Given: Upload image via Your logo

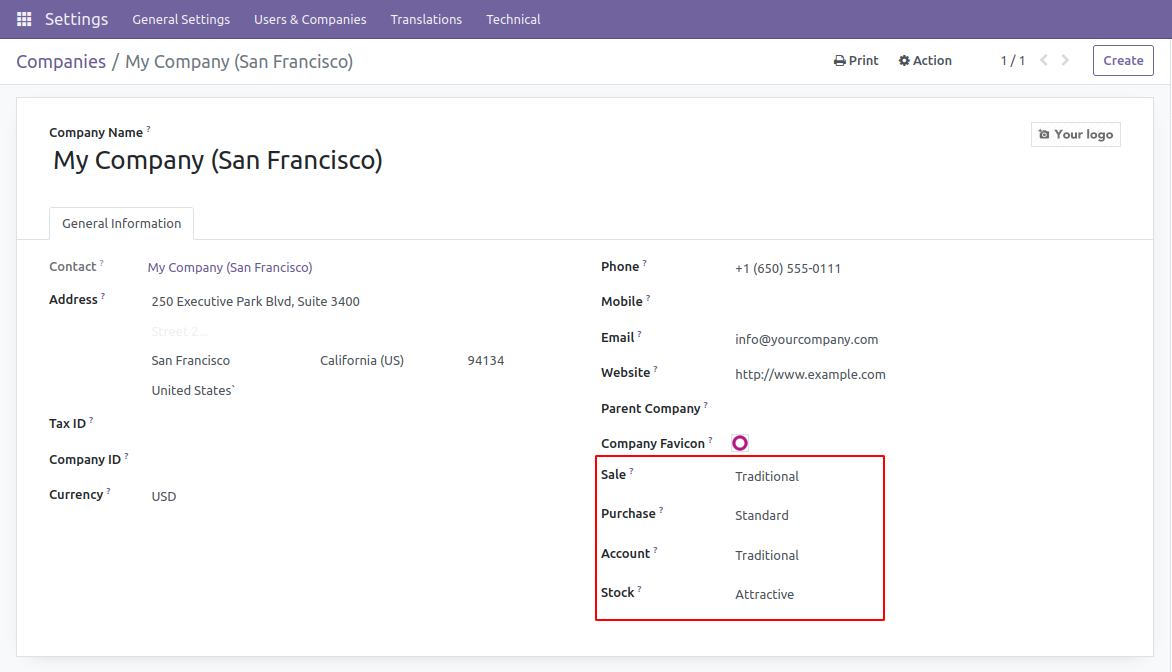Looking at the screenshot, I should pos(1075,134).
